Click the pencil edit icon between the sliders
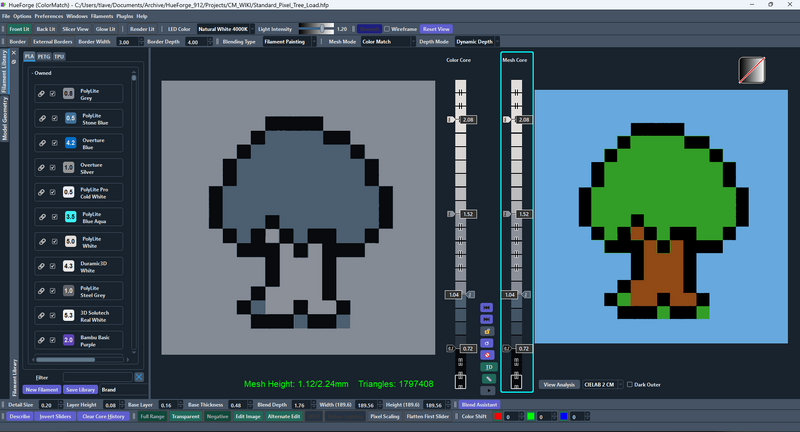Screen dimensions: 800x432 pyautogui.click(x=487, y=378)
